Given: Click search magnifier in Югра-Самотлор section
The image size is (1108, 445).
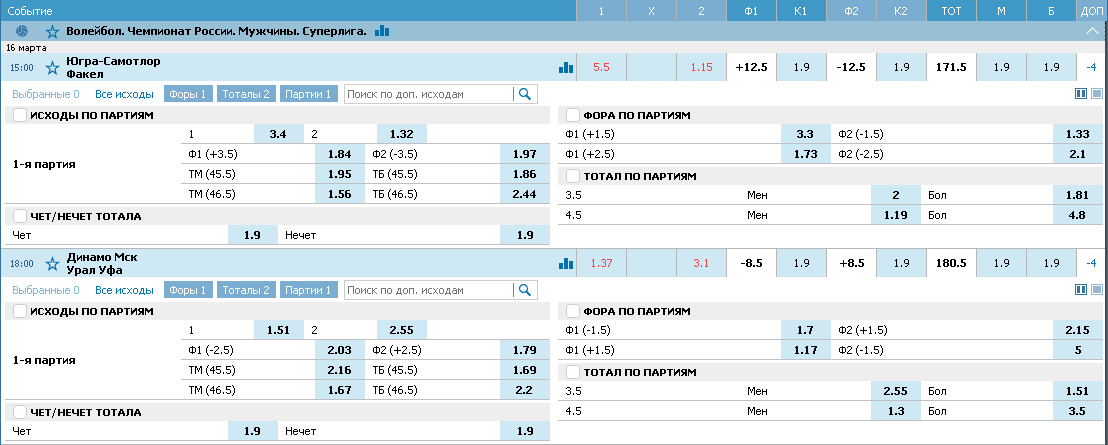Looking at the screenshot, I should 525,94.
